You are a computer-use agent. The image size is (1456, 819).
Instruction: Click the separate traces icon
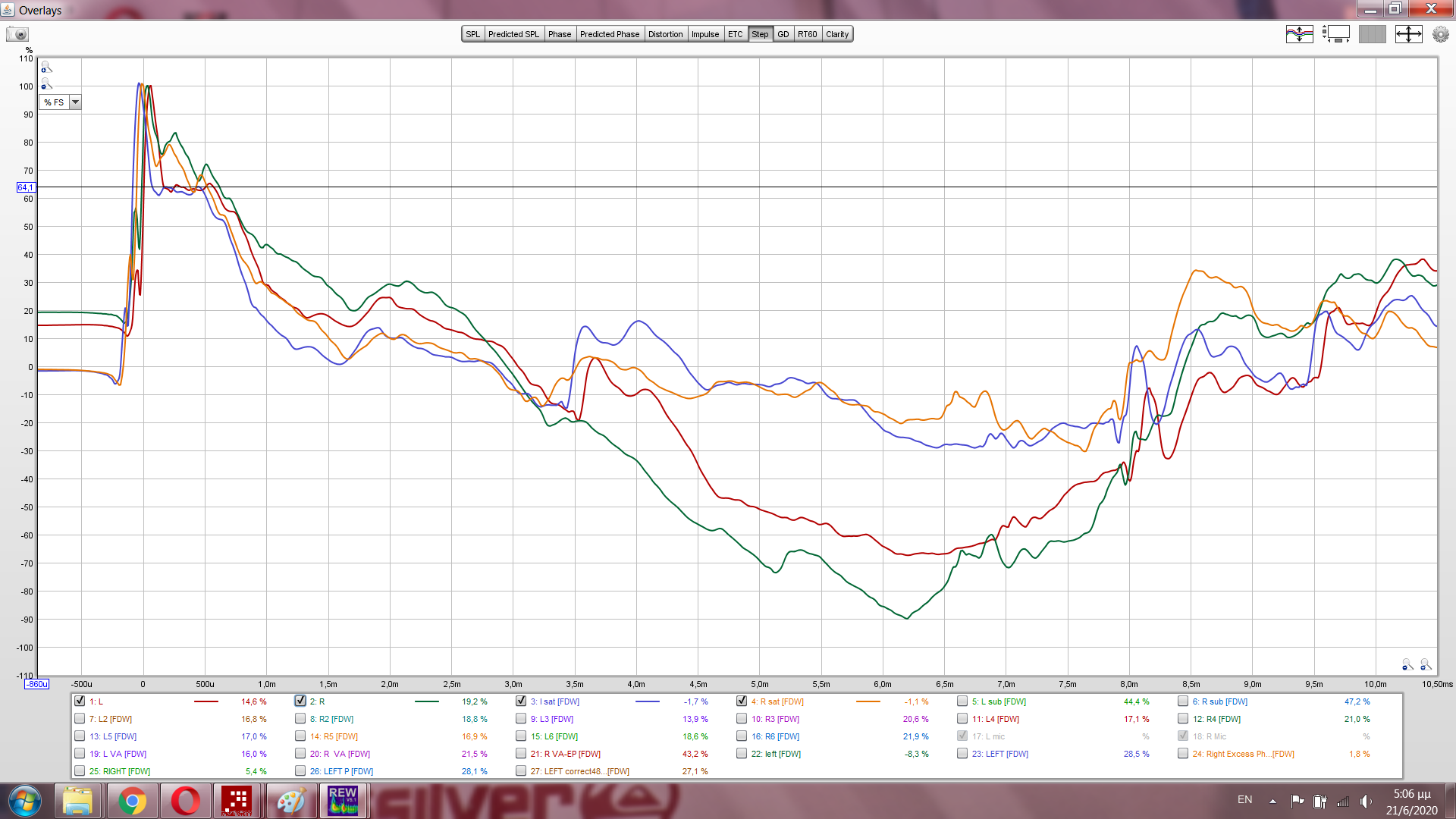coord(1299,34)
